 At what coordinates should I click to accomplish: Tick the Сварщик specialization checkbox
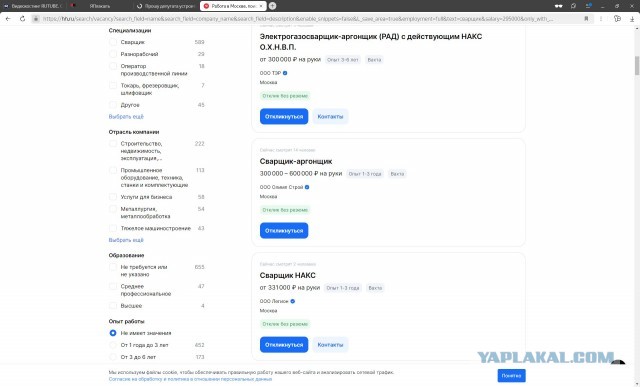113,42
